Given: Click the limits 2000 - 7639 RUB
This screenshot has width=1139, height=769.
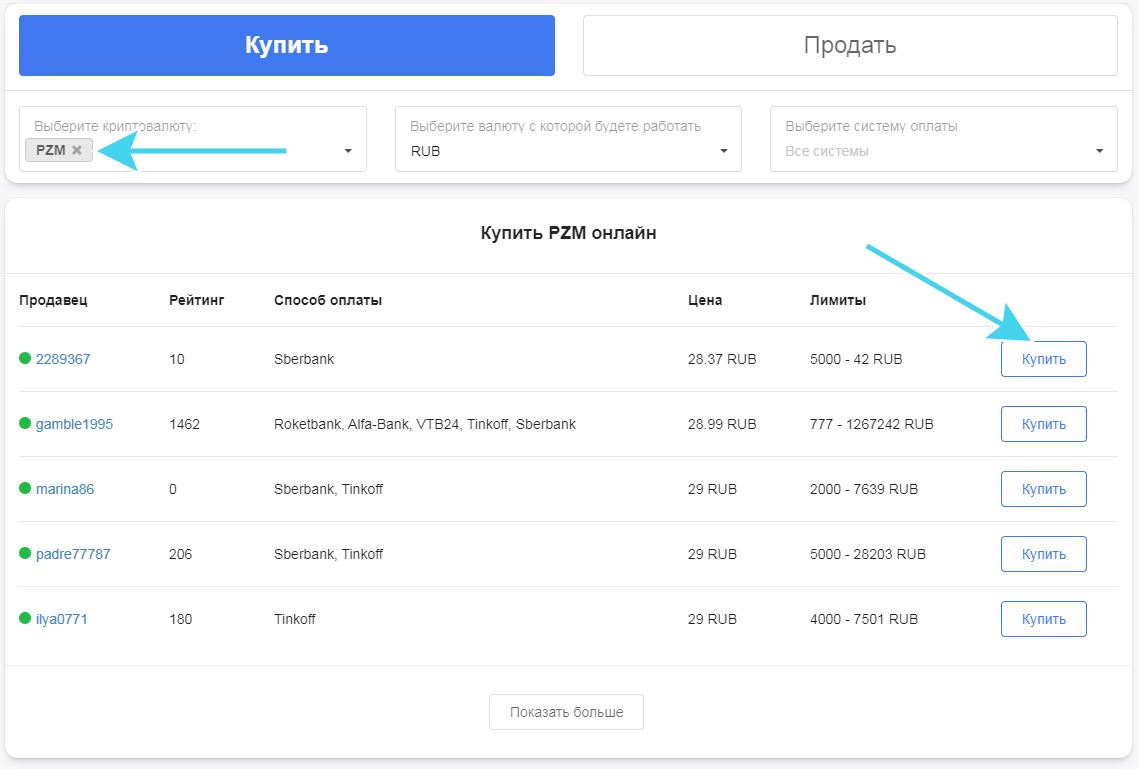Looking at the screenshot, I should [864, 489].
